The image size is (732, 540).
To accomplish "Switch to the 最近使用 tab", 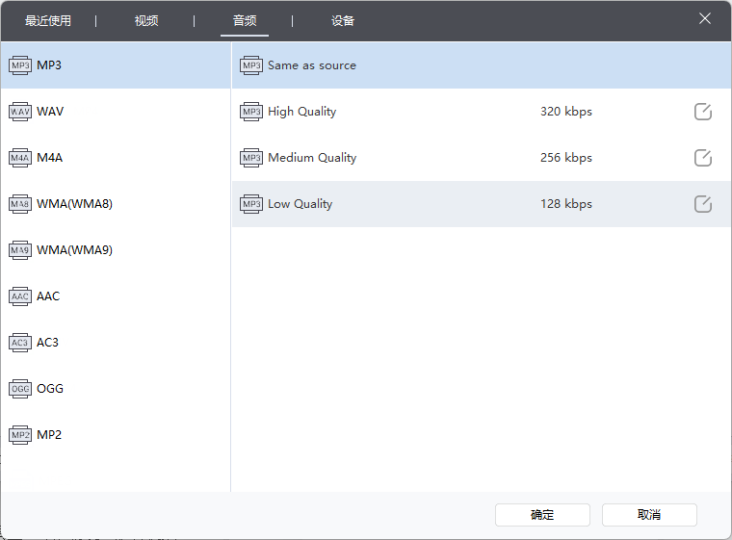I will click(x=48, y=21).
